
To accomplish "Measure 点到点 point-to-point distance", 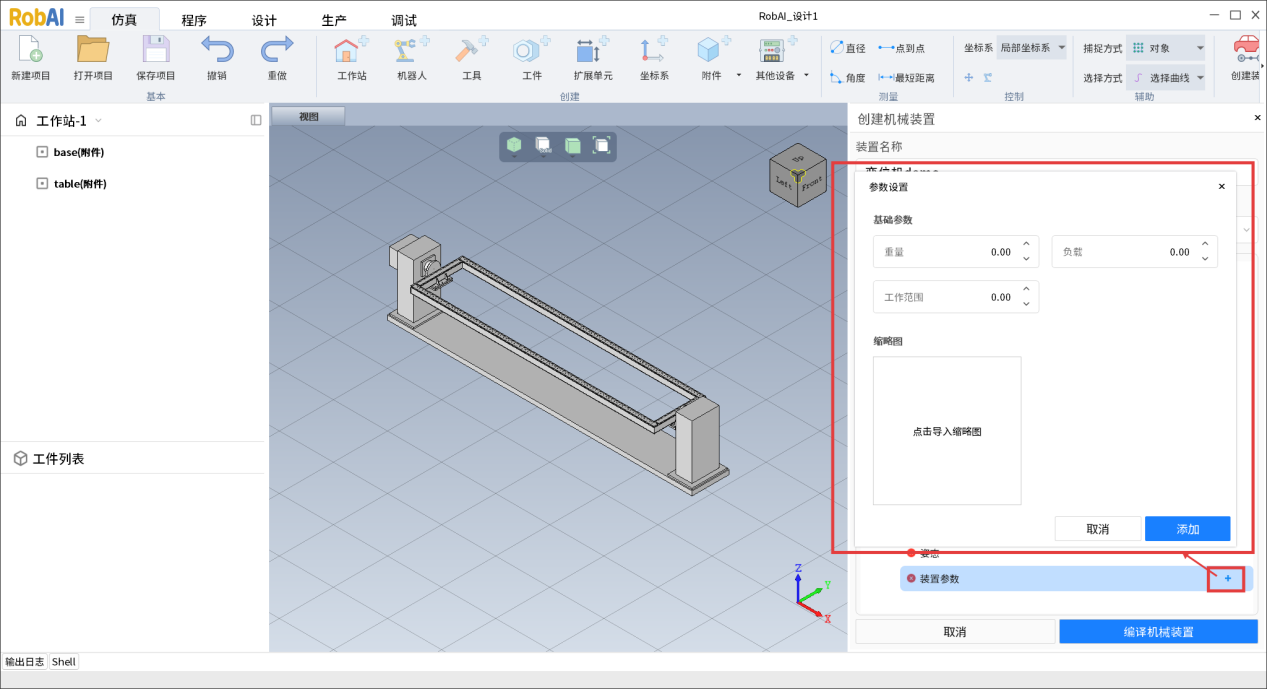I will tap(901, 48).
